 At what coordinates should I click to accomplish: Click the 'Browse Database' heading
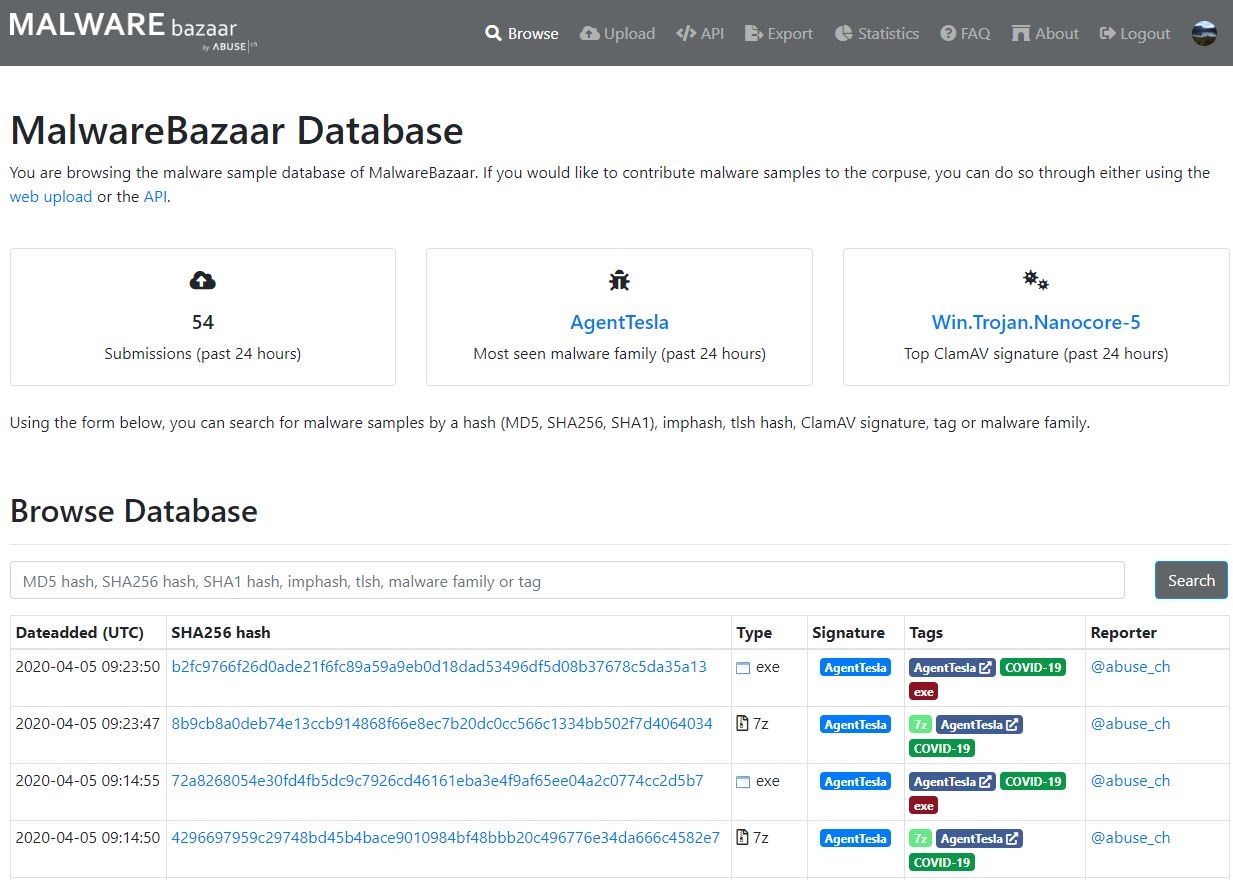pos(134,511)
